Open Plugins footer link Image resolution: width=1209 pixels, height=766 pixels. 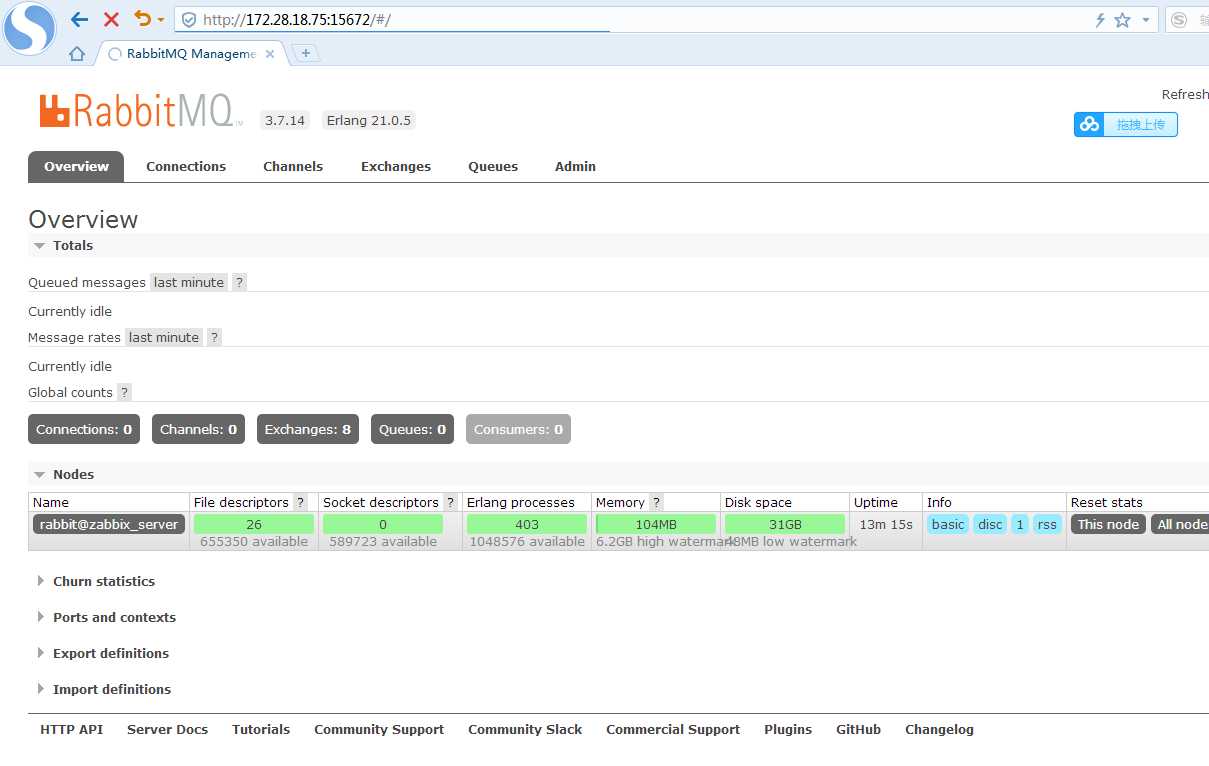click(788, 730)
